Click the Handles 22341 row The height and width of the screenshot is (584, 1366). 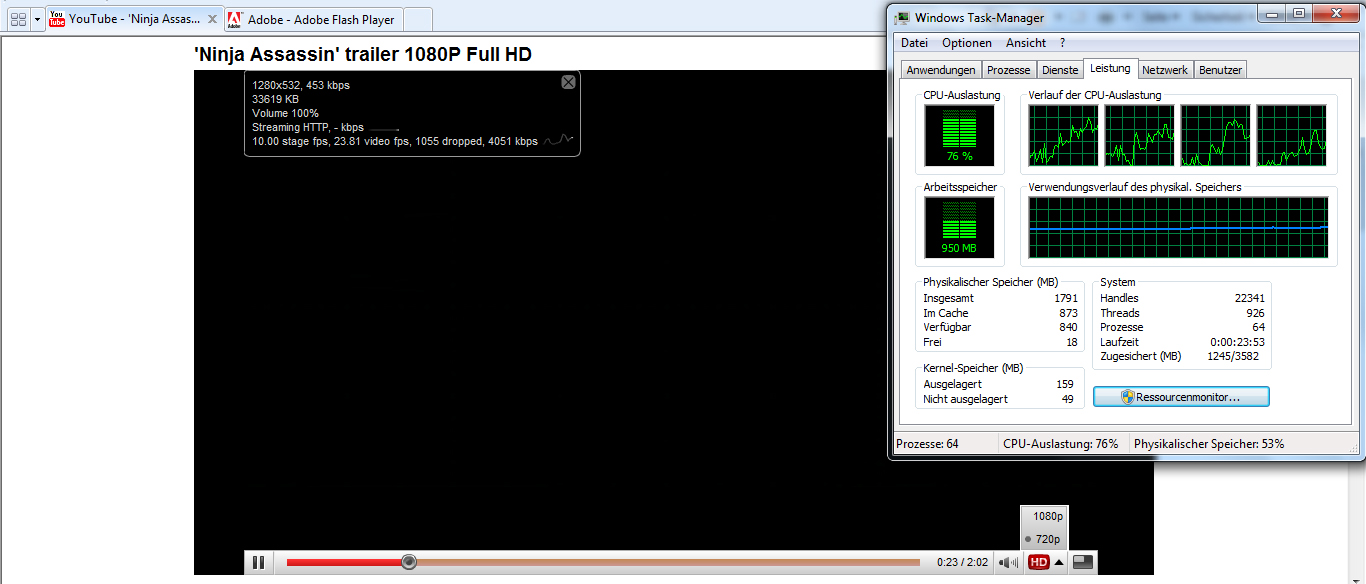pos(1182,298)
